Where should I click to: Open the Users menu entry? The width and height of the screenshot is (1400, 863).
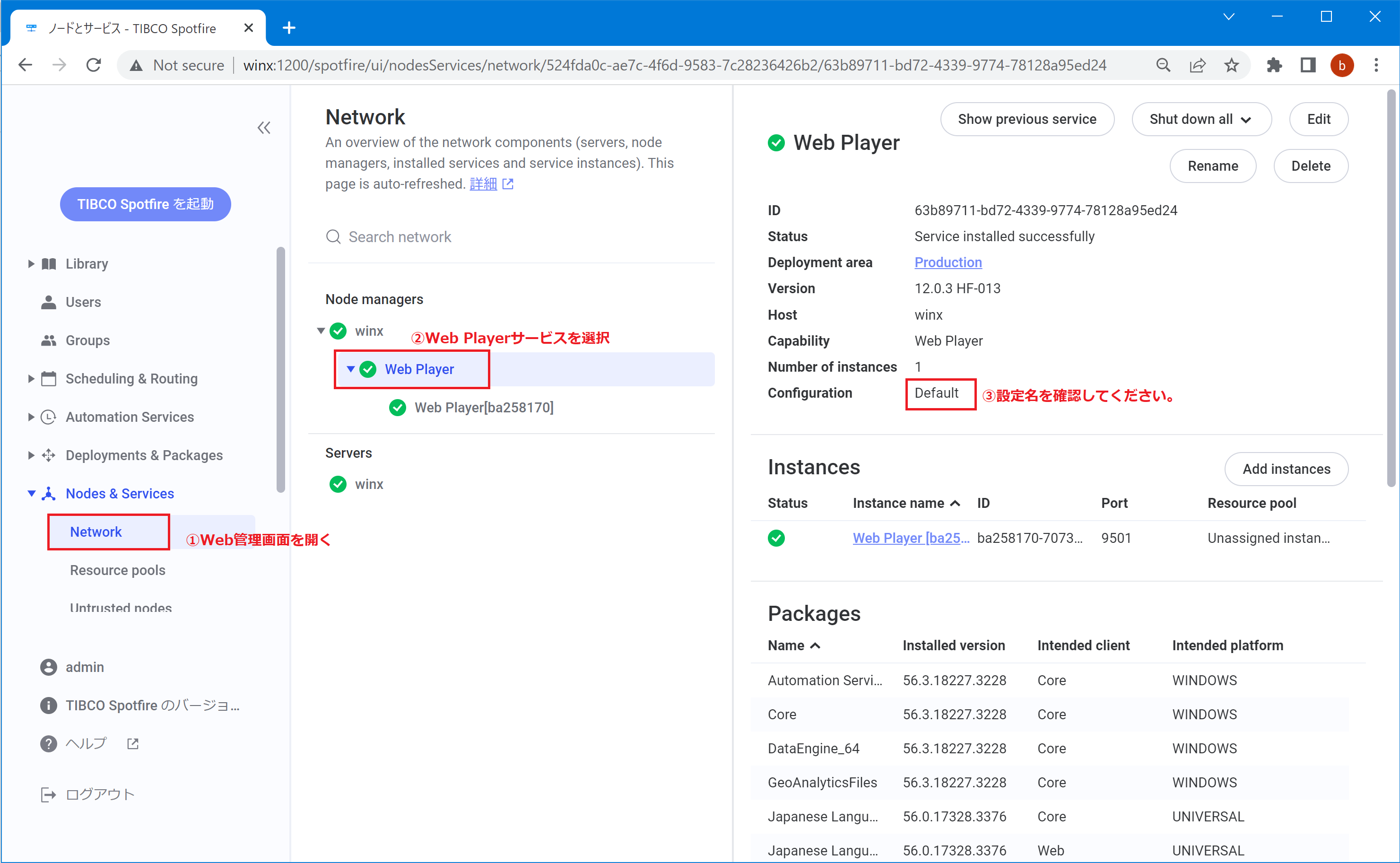(x=83, y=302)
